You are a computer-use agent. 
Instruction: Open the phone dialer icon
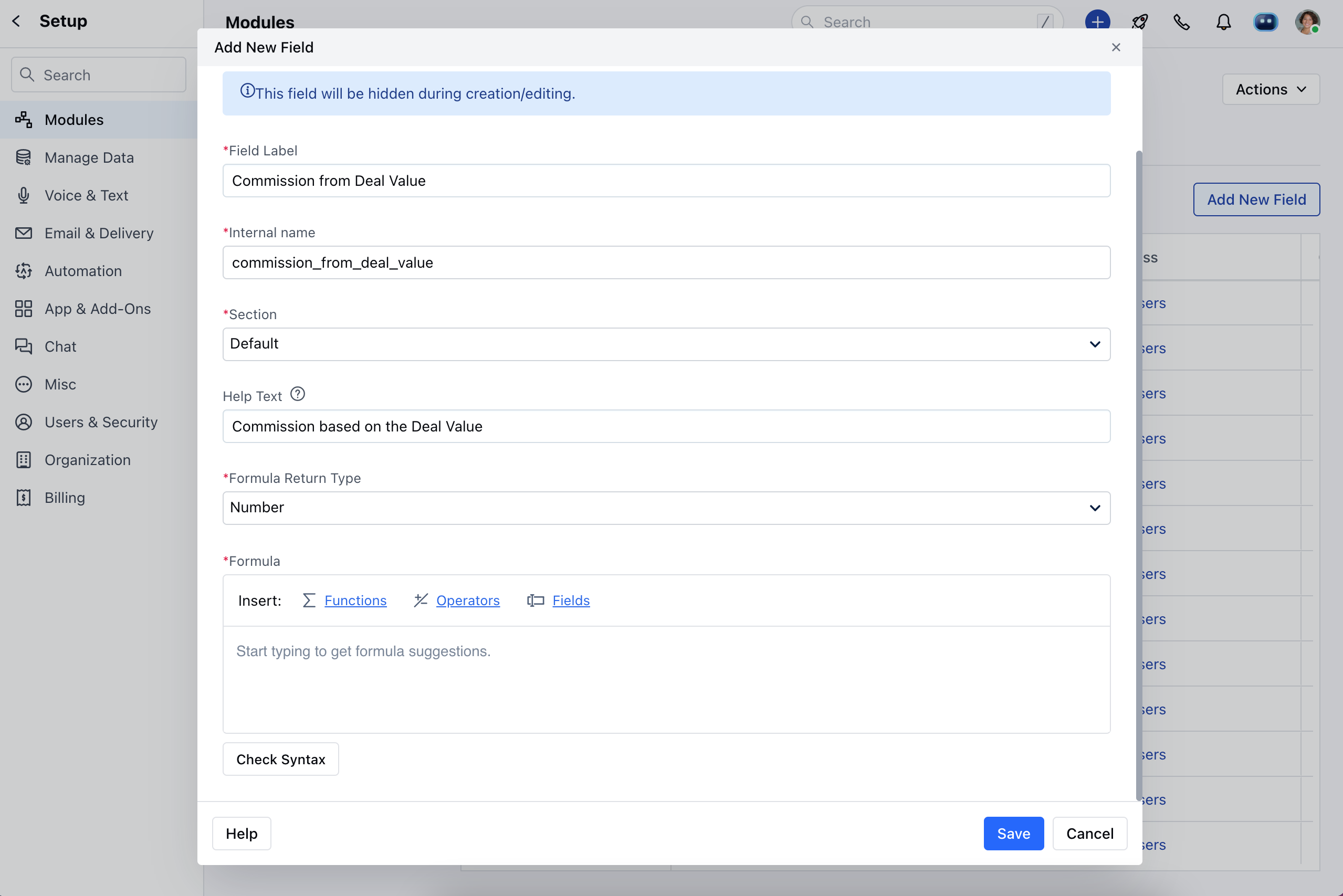tap(1181, 22)
